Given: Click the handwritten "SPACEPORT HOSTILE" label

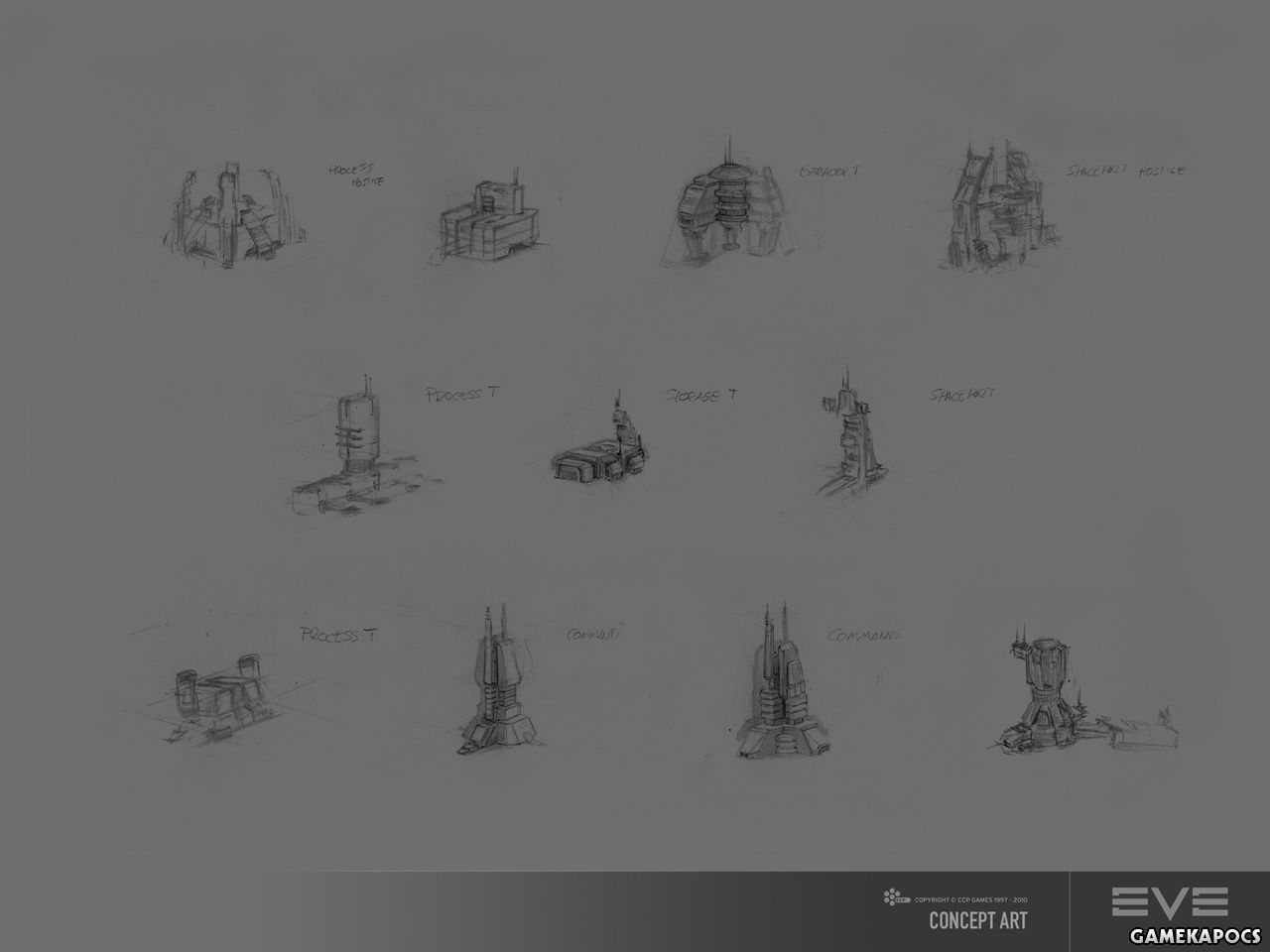Looking at the screenshot, I should pyautogui.click(x=1125, y=171).
